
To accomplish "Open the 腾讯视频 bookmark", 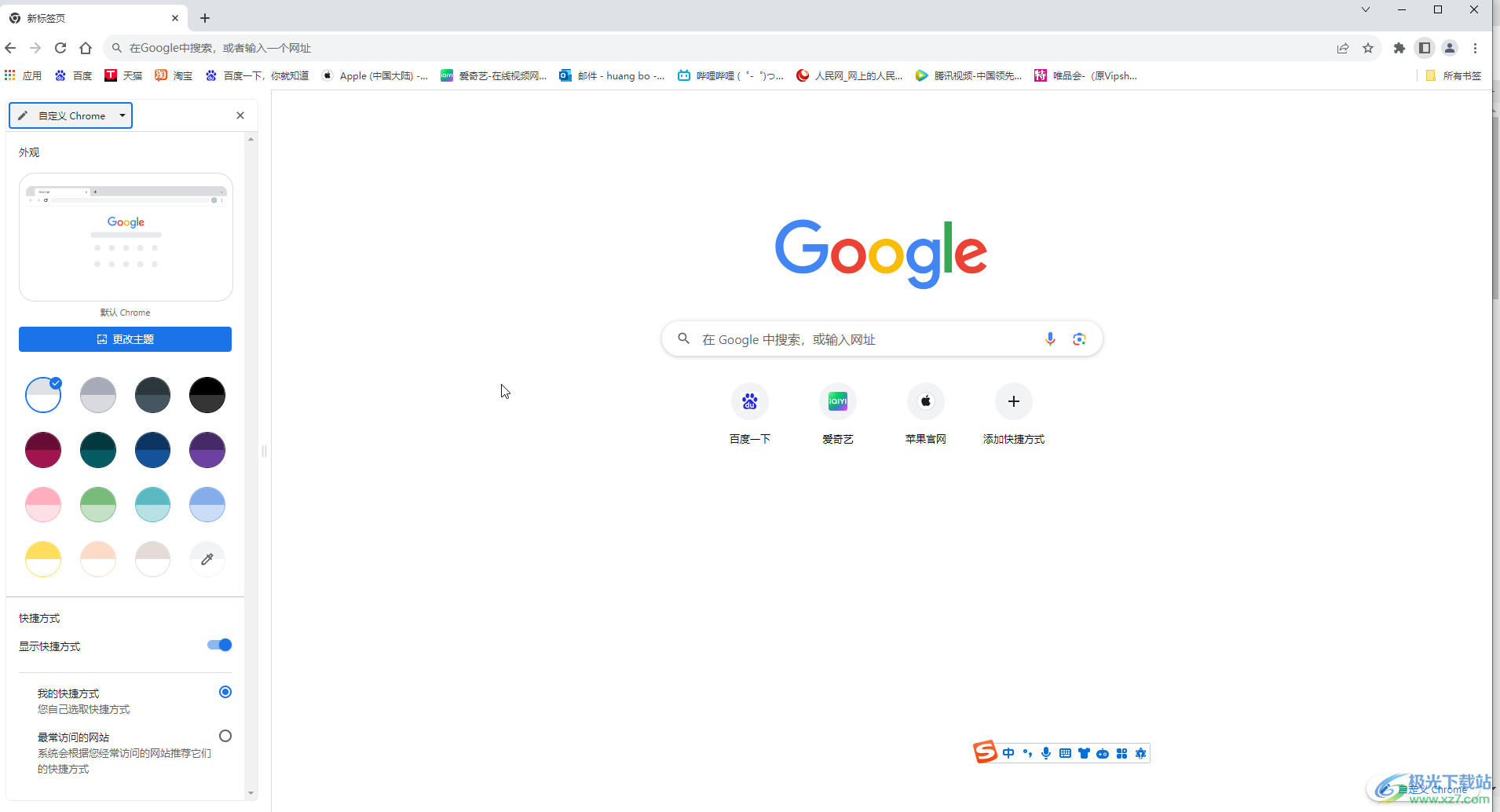I will pyautogui.click(x=969, y=75).
